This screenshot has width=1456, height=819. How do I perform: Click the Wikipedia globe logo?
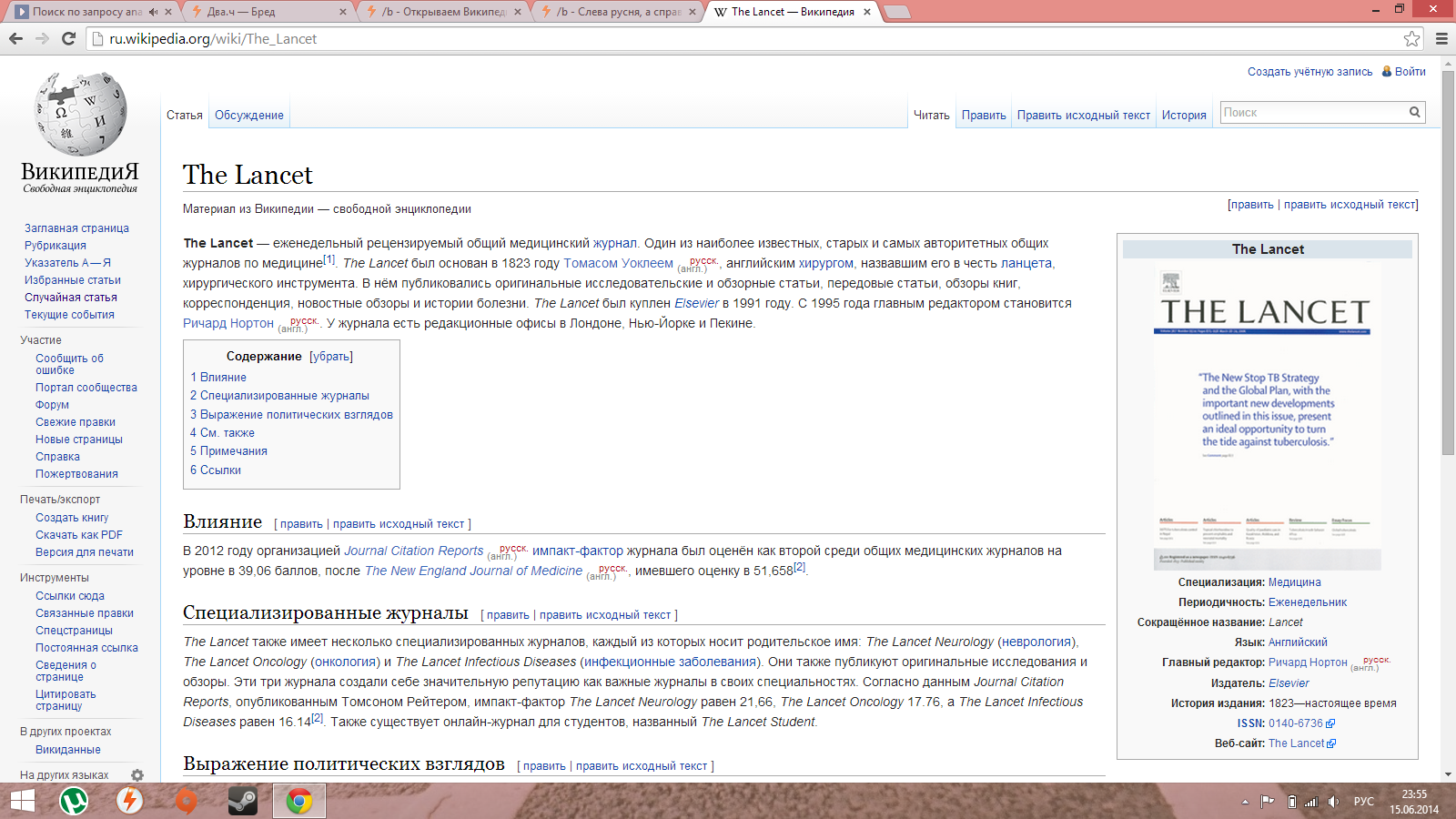(x=80, y=114)
